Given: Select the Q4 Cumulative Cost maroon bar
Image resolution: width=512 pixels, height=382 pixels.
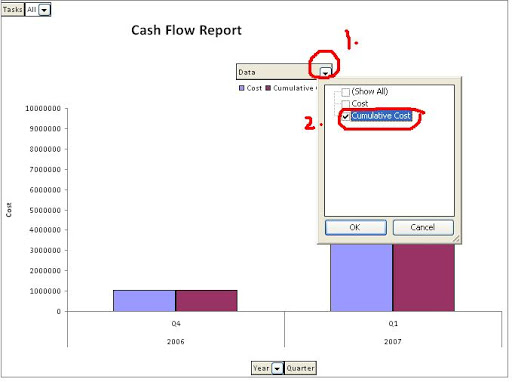Looking at the screenshot, I should (x=207, y=301).
